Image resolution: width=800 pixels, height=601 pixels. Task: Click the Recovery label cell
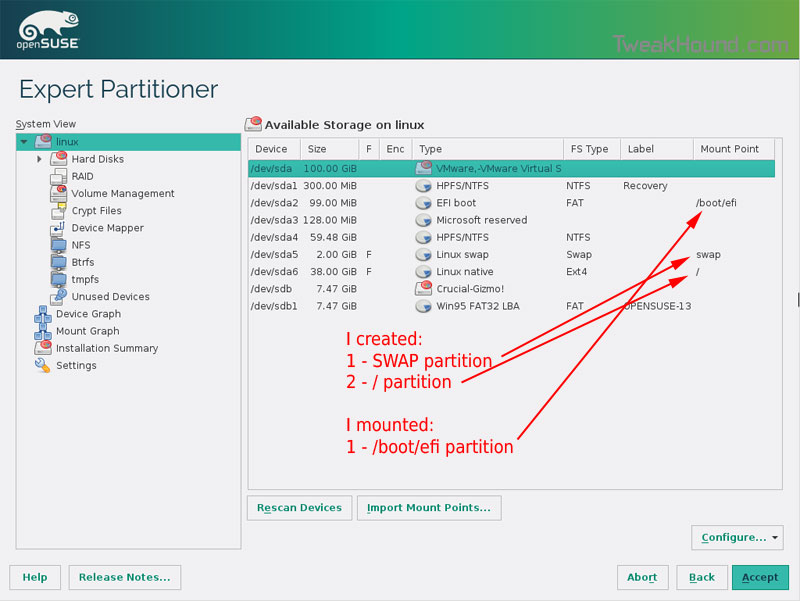(x=645, y=186)
